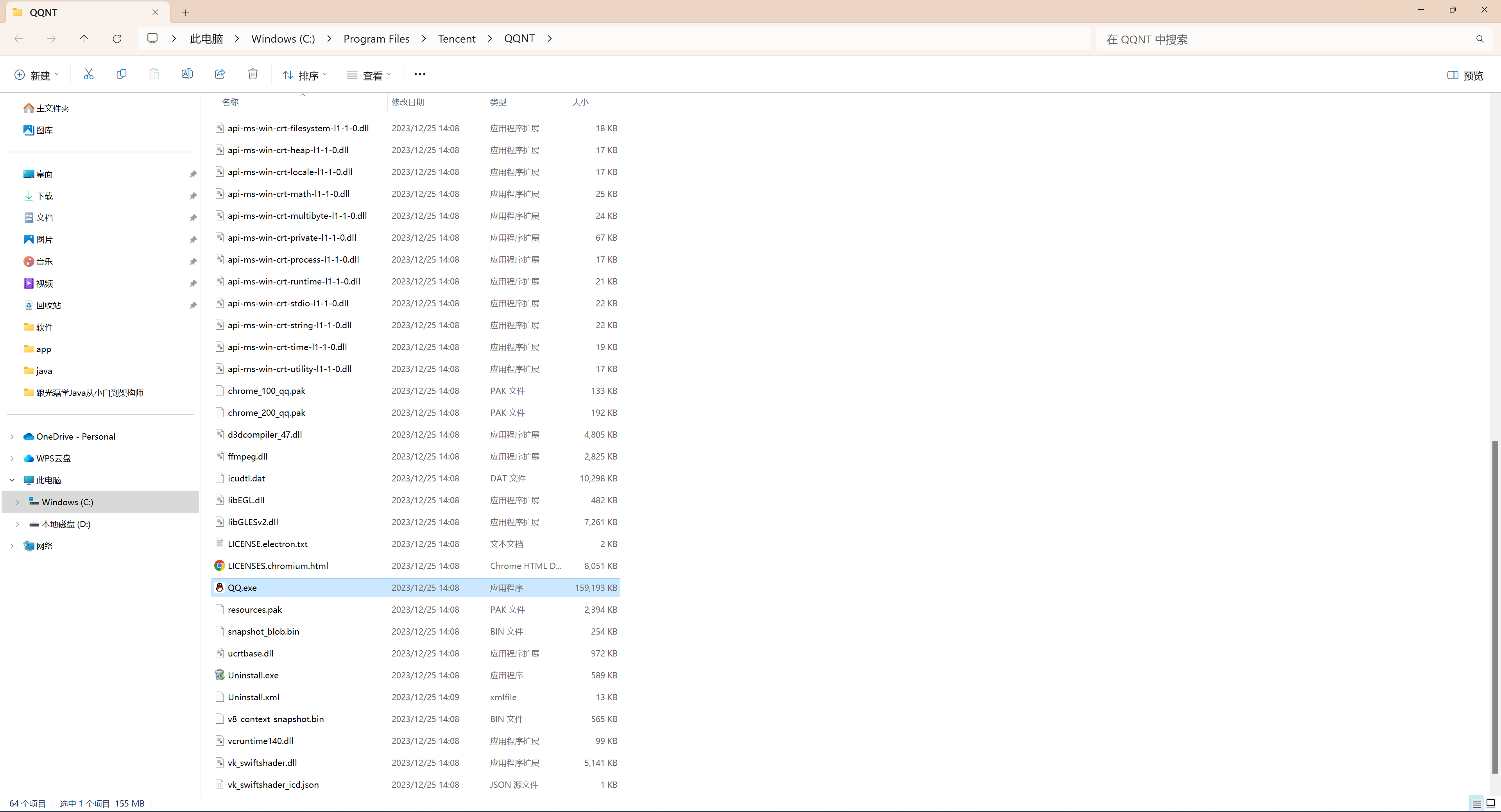Open the New (新建) dropdown
Image resolution: width=1501 pixels, height=812 pixels.
point(36,75)
